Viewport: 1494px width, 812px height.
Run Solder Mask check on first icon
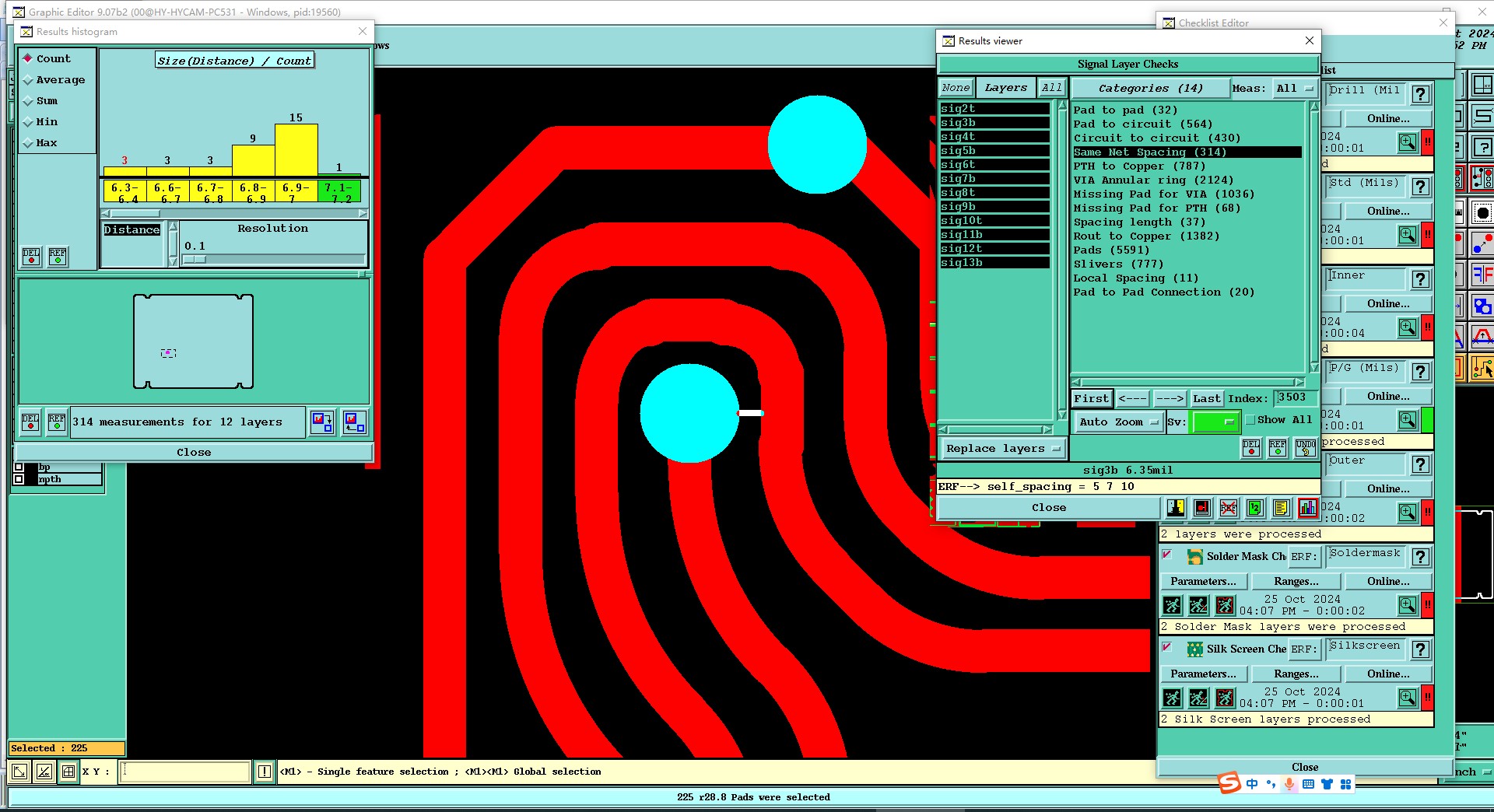pos(1173,605)
